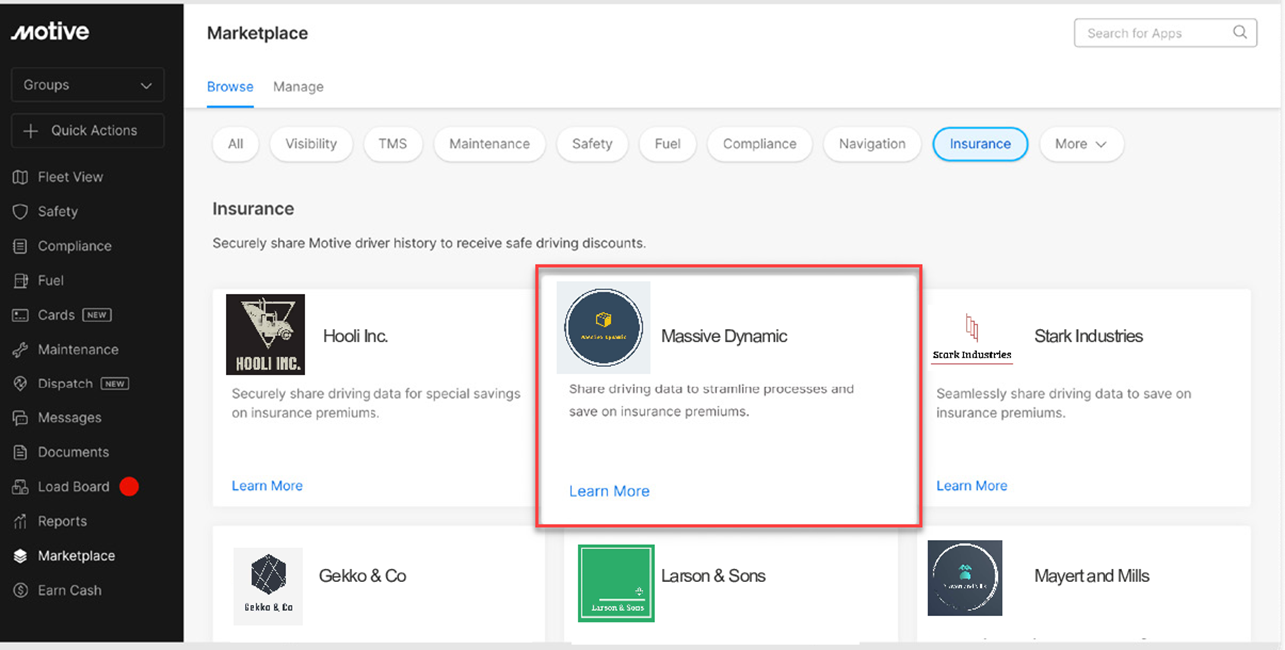The width and height of the screenshot is (1285, 650).
Task: Click the Massive Dynamic logo thumbnail
Action: tap(603, 327)
